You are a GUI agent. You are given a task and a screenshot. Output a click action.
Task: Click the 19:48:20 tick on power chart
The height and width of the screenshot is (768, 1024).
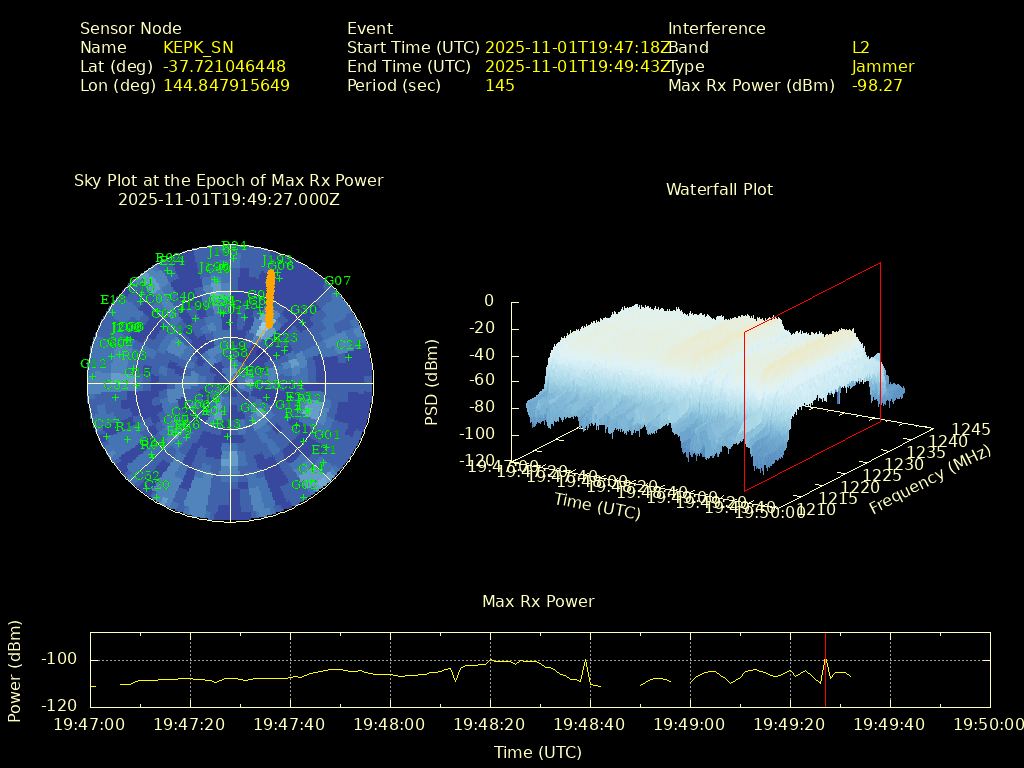click(x=490, y=723)
